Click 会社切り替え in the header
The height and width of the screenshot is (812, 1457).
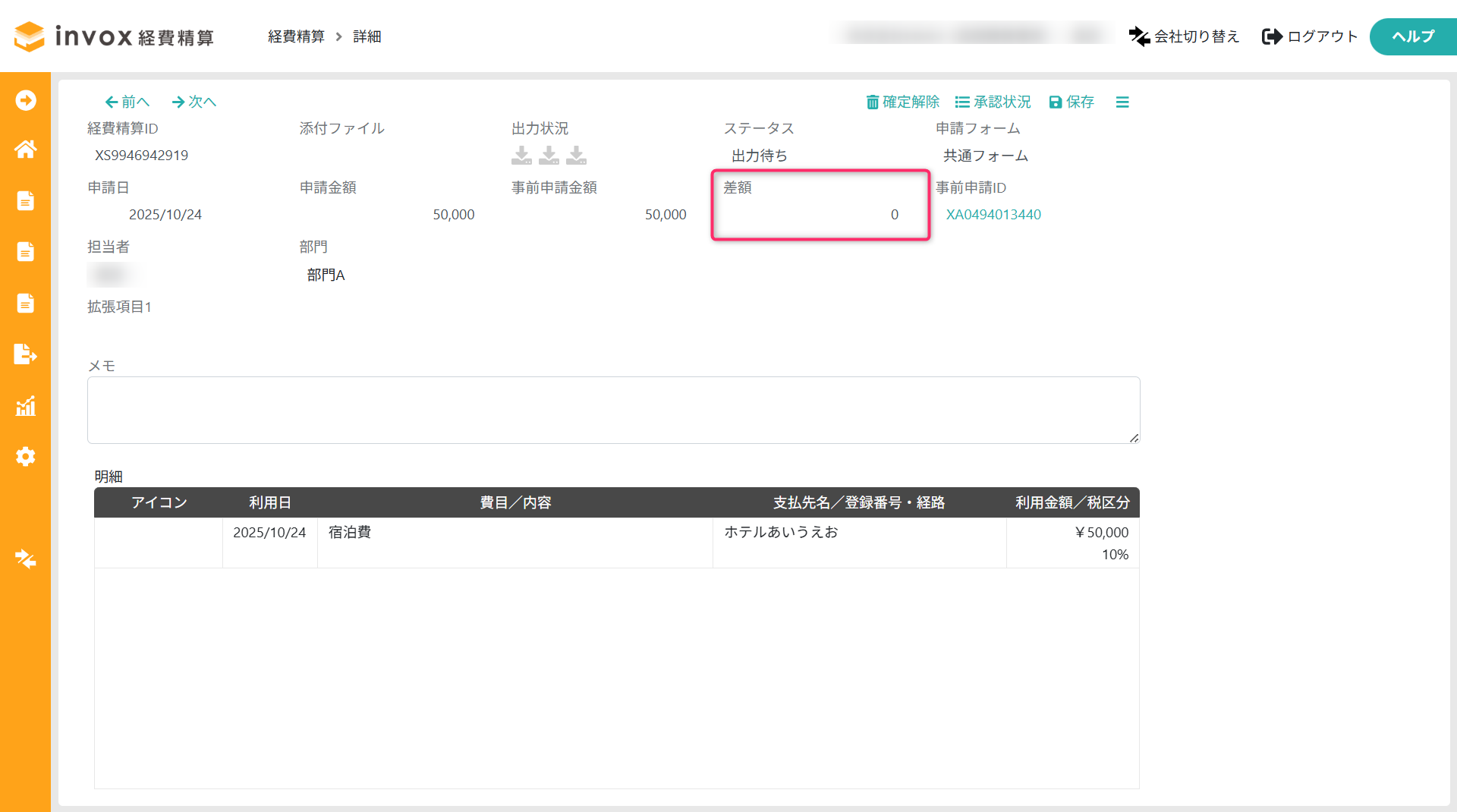coord(1184,36)
